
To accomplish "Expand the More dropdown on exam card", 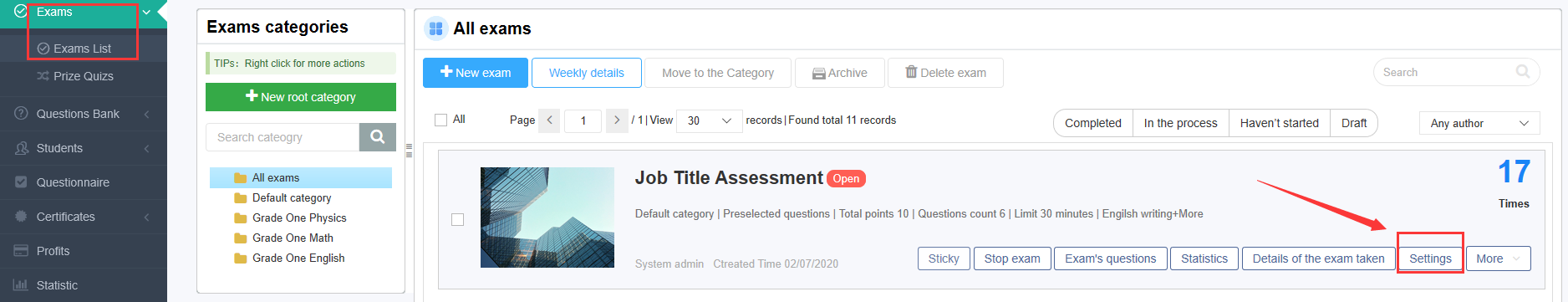I will [x=1498, y=258].
